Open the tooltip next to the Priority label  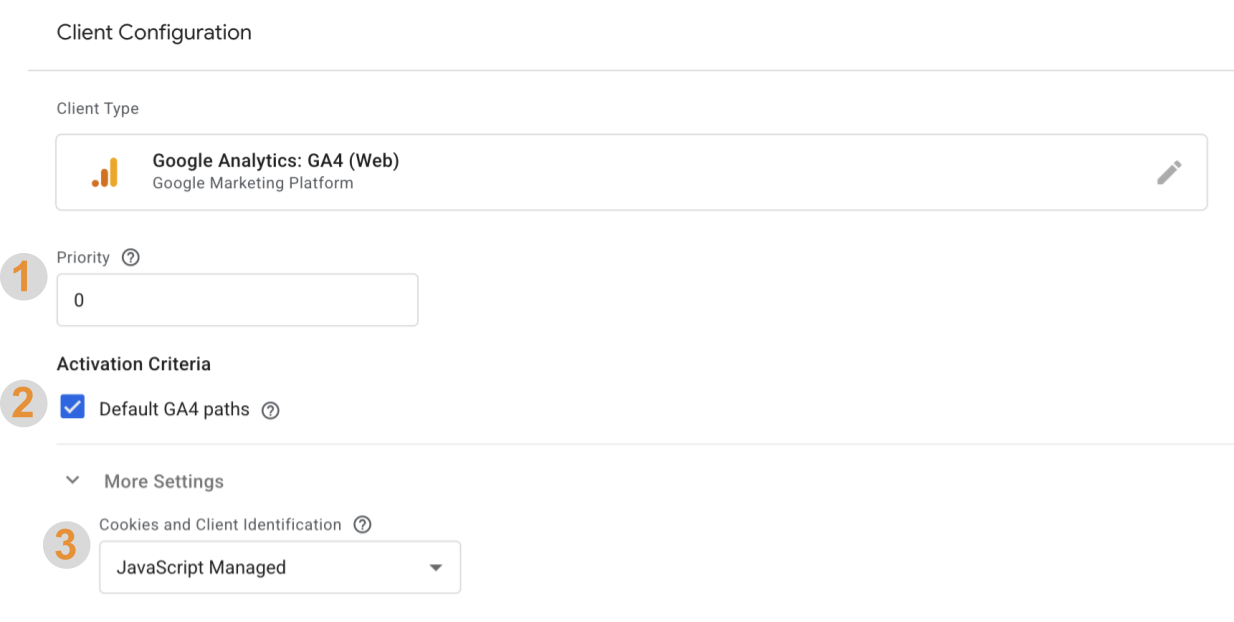coord(130,257)
